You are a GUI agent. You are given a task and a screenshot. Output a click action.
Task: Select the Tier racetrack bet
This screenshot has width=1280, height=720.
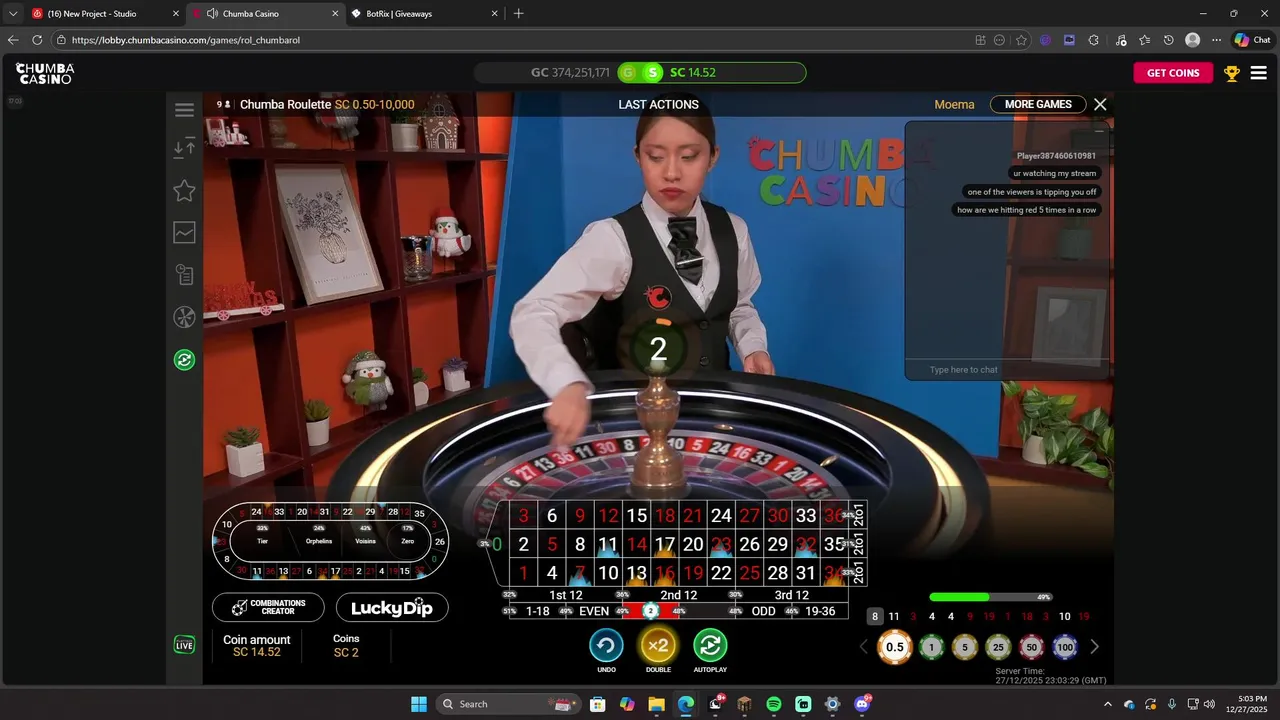(x=262, y=541)
